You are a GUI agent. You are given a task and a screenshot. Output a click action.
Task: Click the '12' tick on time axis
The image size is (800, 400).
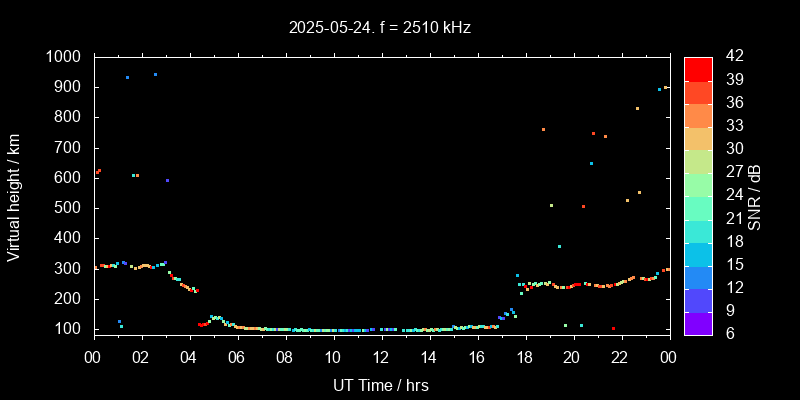coord(381,356)
